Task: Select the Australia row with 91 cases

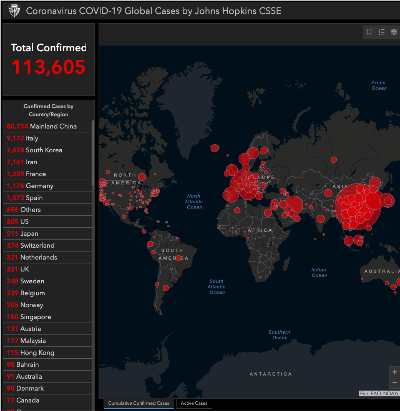Action: [x=47, y=377]
